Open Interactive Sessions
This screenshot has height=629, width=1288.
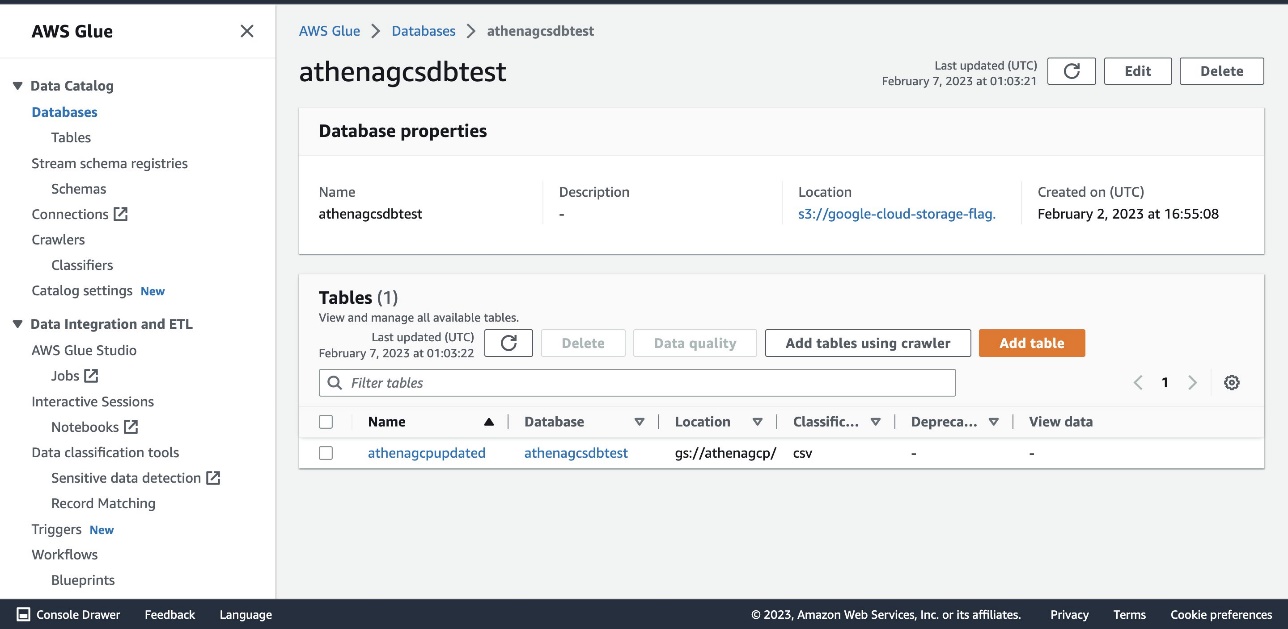click(x=93, y=401)
